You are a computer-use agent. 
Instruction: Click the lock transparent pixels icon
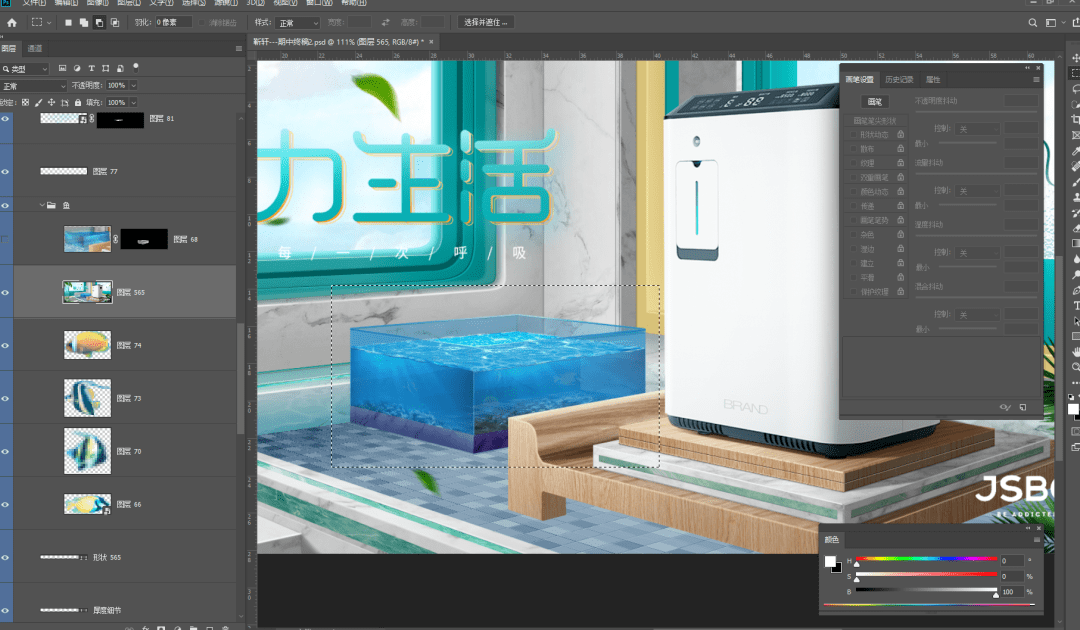[x=25, y=103]
